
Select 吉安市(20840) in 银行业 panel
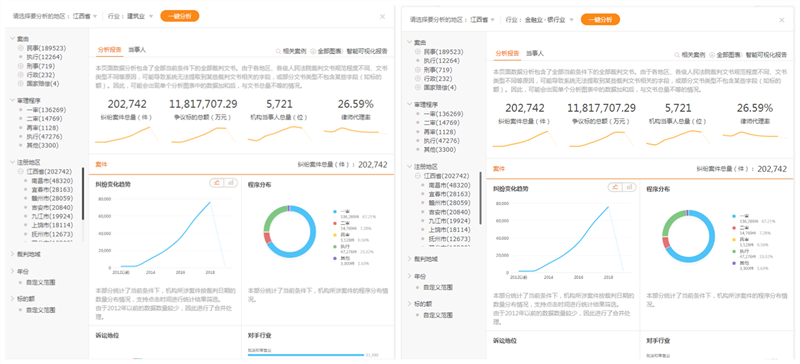point(449,212)
